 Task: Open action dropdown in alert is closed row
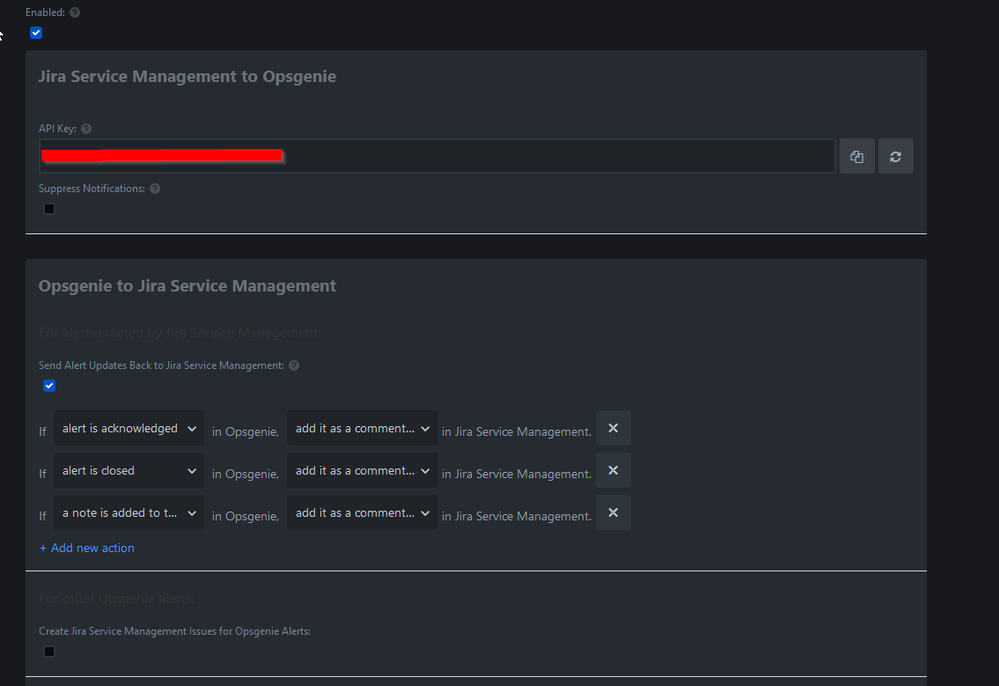[x=362, y=471]
